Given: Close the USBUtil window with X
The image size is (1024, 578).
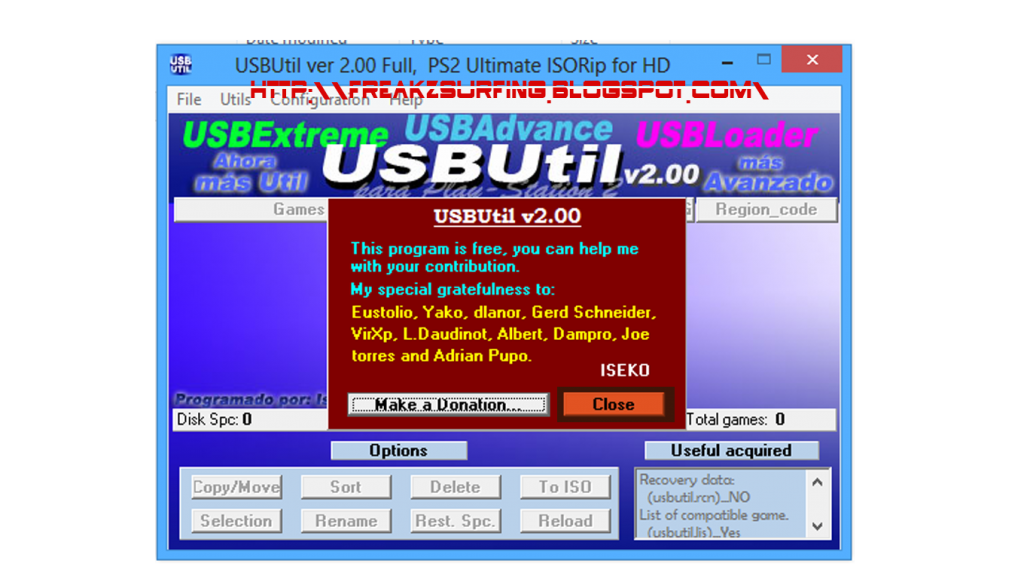Looking at the screenshot, I should tap(812, 60).
